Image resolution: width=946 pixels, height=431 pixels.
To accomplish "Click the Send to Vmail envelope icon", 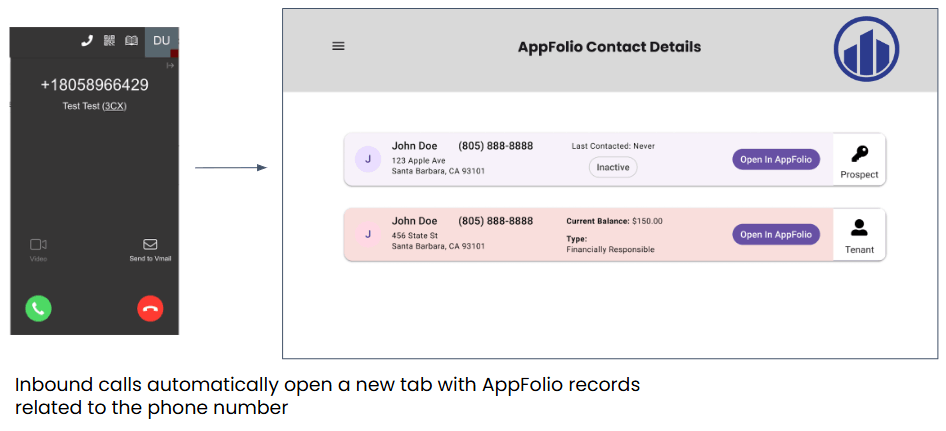I will 150,244.
